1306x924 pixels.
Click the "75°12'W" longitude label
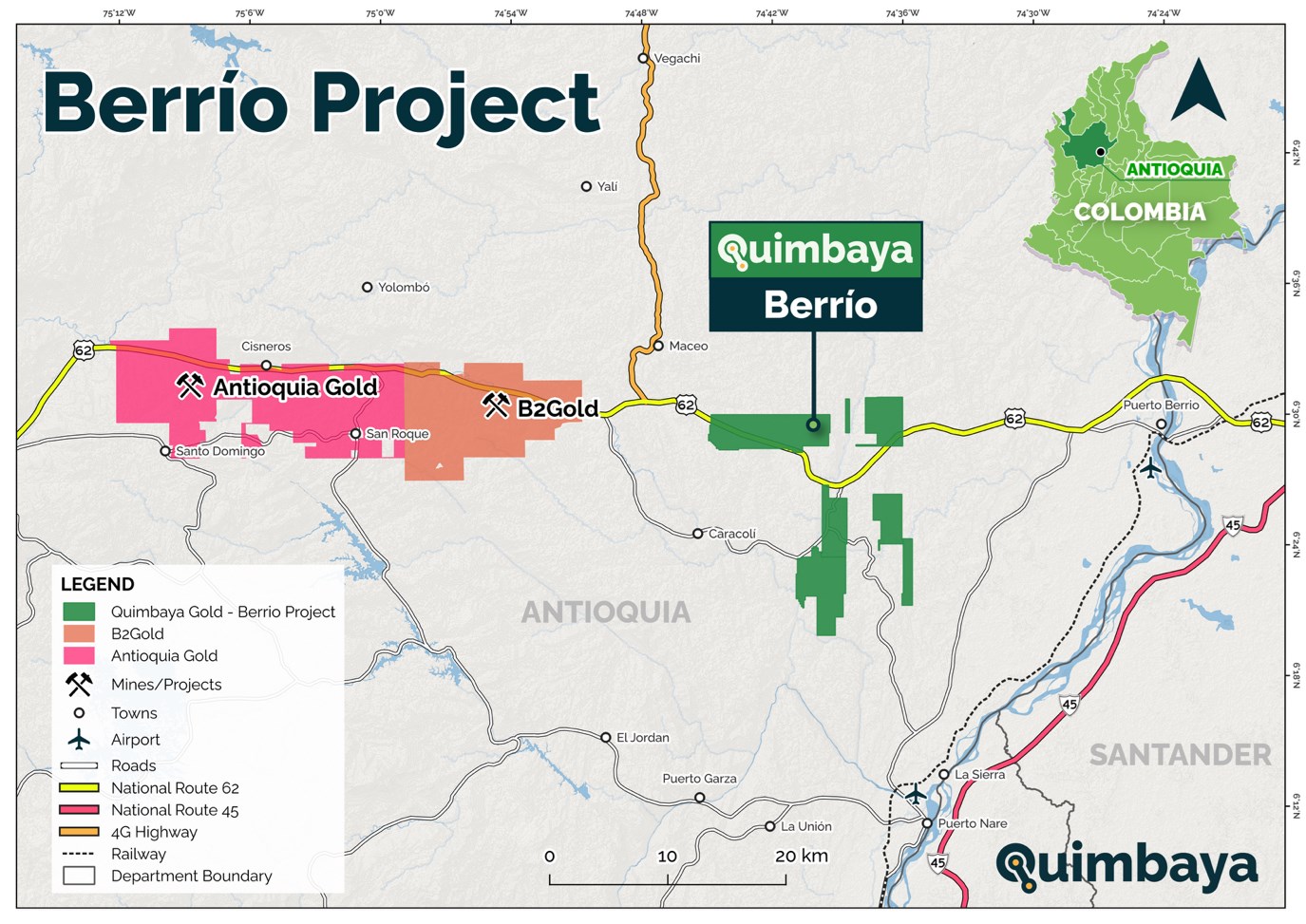[x=119, y=13]
